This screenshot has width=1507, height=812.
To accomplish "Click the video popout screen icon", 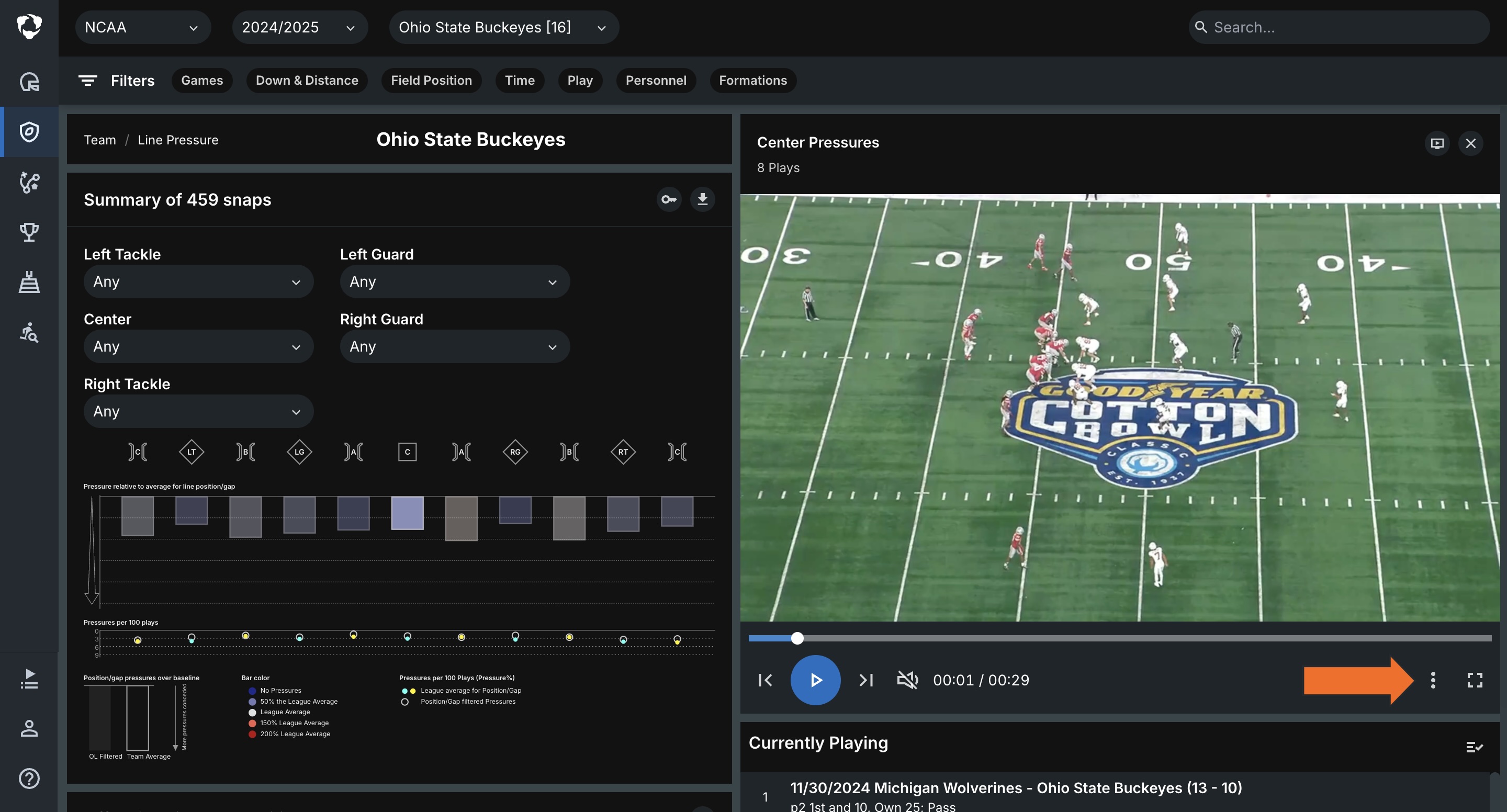I will tap(1437, 143).
